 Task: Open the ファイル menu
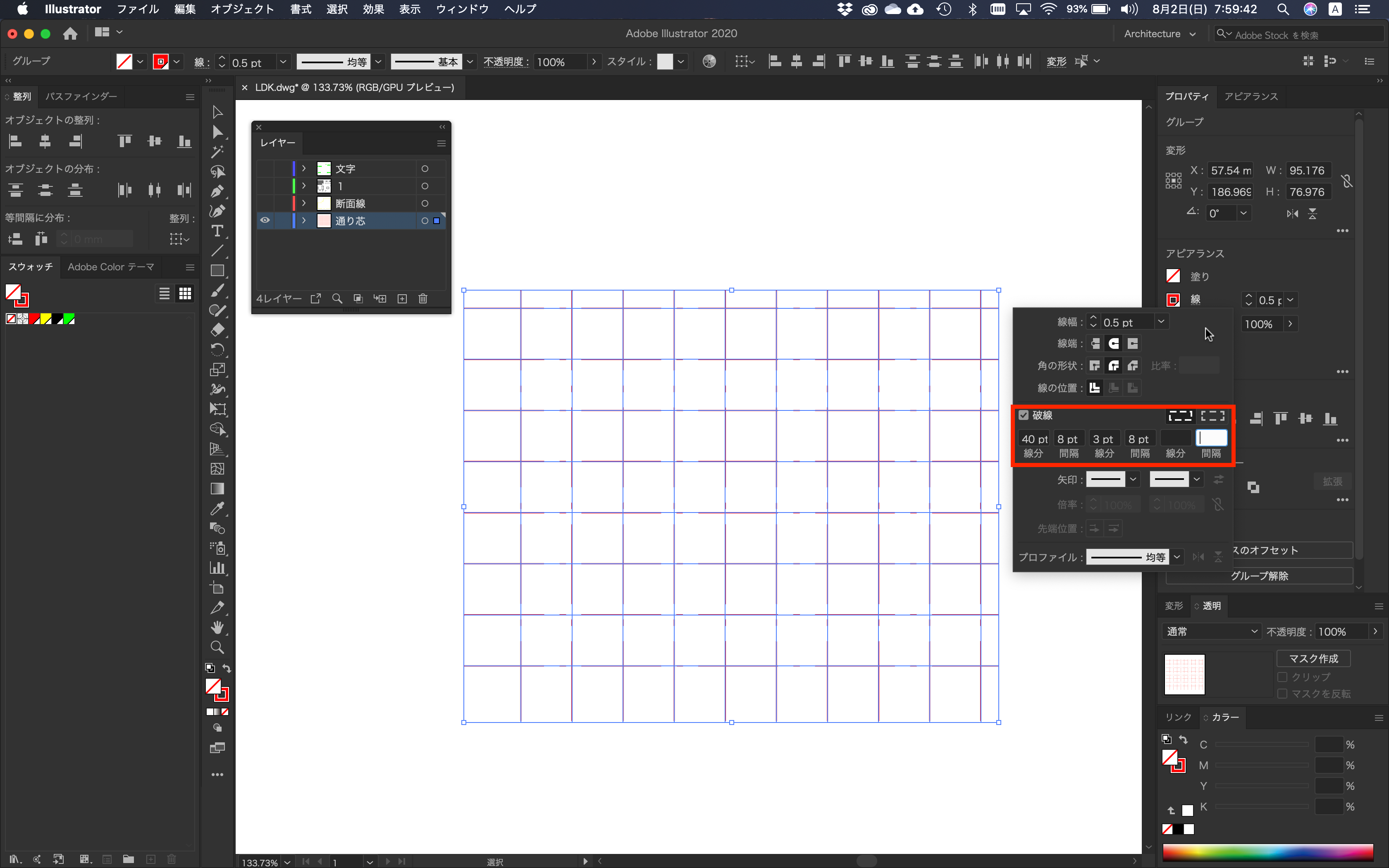[x=138, y=9]
